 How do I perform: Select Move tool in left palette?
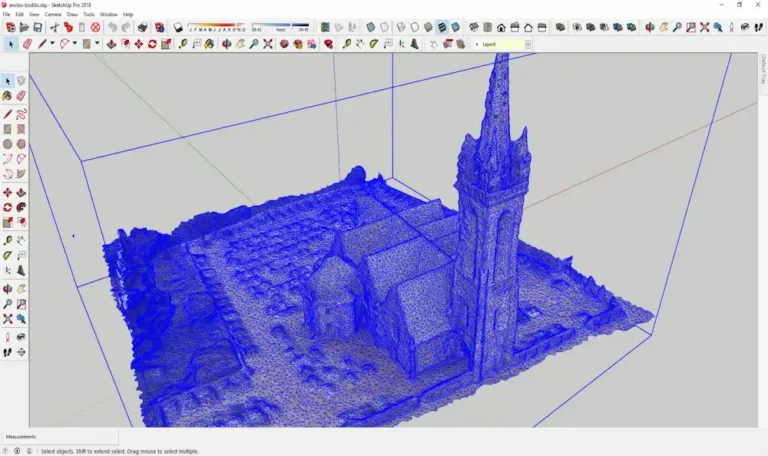click(x=7, y=192)
